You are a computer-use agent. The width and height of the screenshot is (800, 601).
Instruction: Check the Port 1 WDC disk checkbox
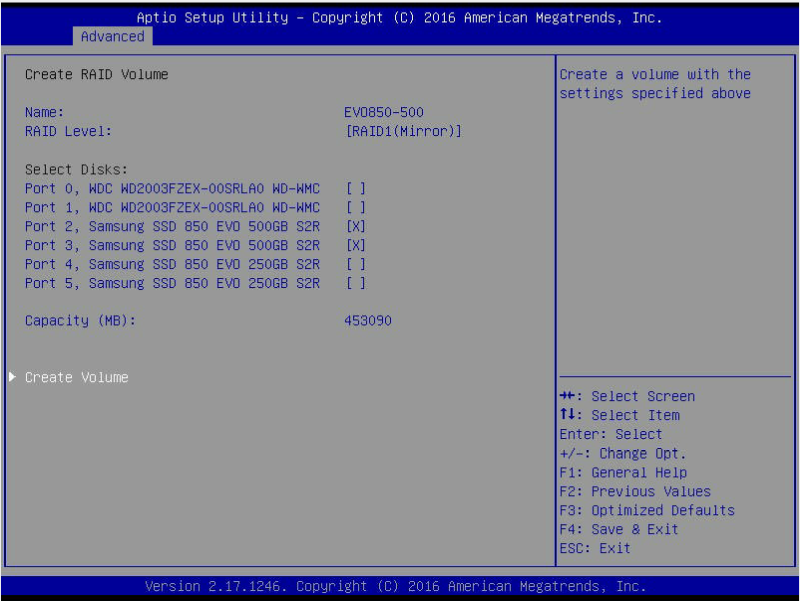[x=356, y=208]
